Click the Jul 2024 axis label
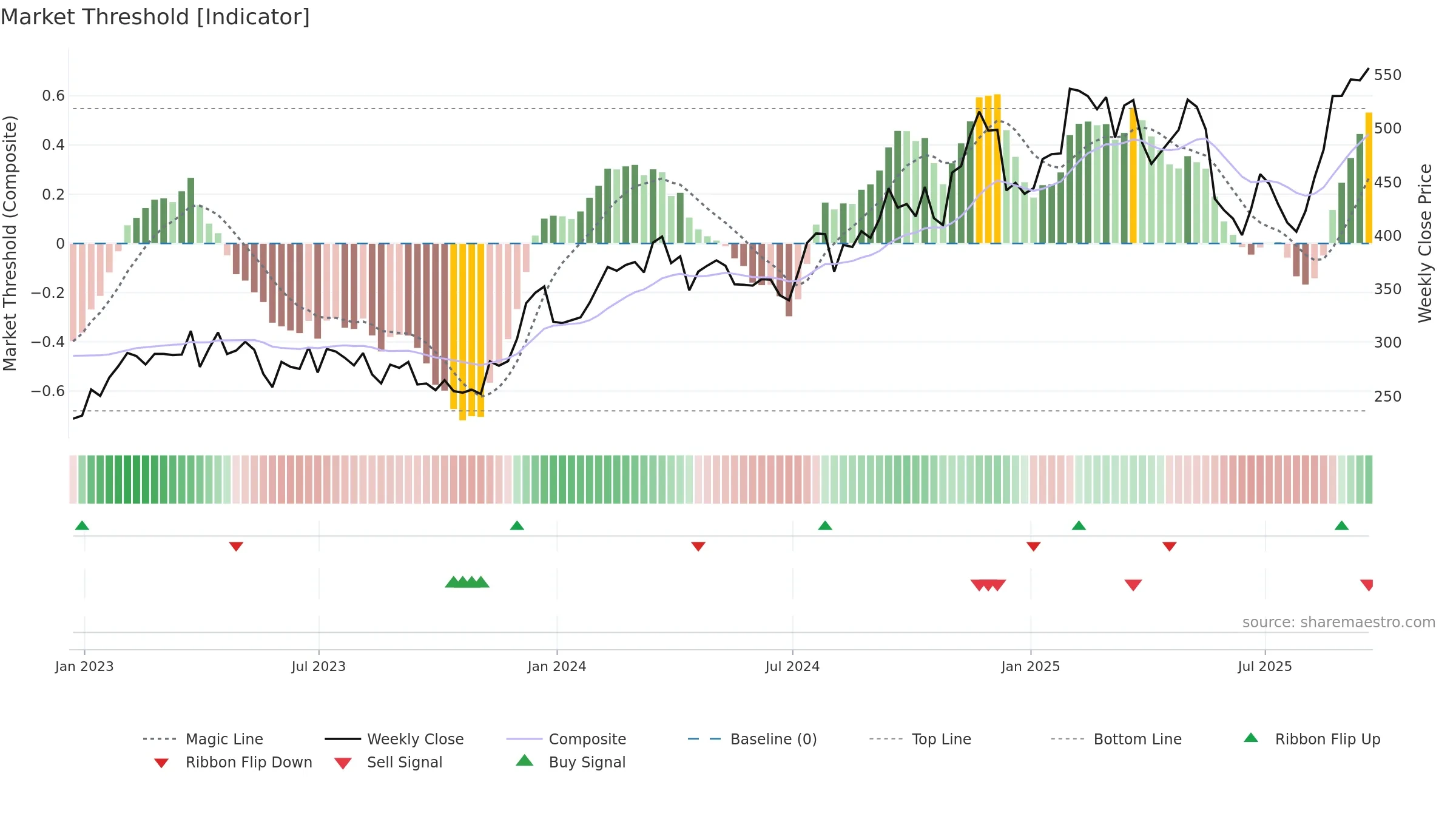 point(792,666)
